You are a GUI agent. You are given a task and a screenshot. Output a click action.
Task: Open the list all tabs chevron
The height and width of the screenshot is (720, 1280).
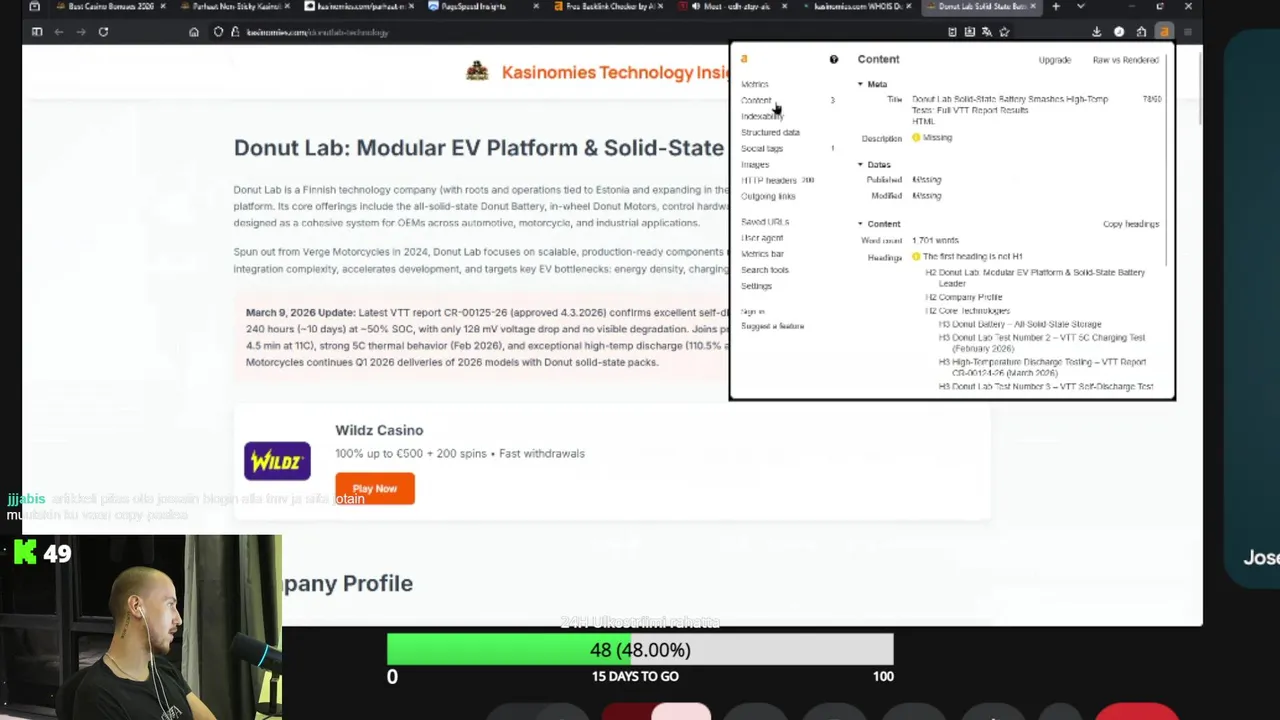point(1080,6)
